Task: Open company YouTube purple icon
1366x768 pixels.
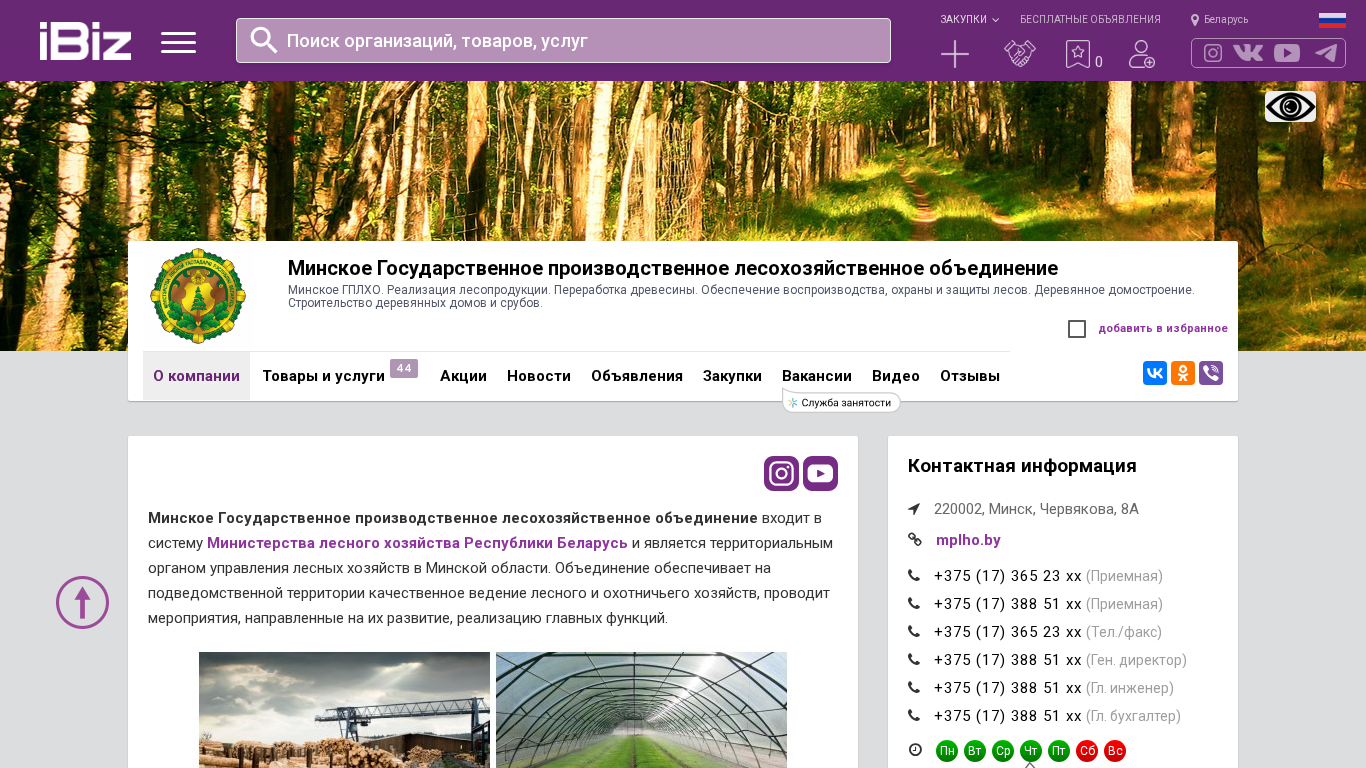Action: [x=820, y=473]
